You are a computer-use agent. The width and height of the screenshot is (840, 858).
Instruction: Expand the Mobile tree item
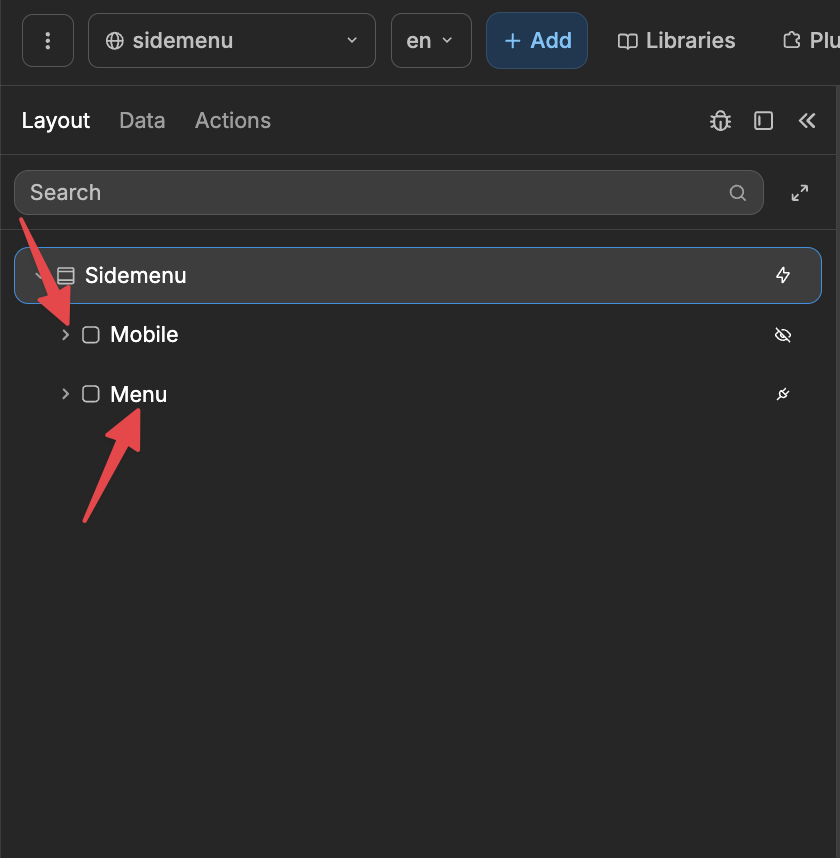coord(65,335)
